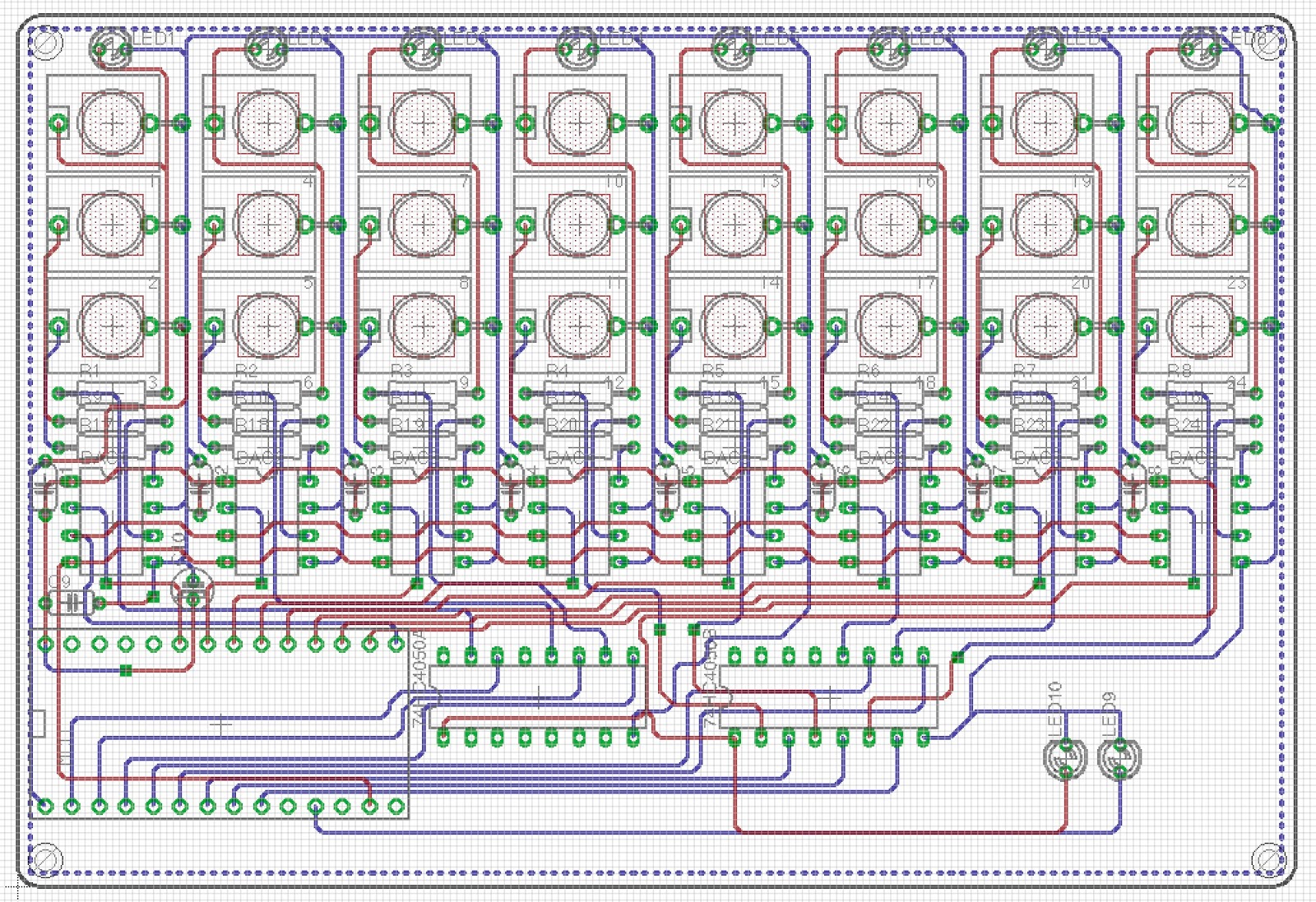Viewport: 1316px width, 902px height.
Task: Click the leftmost pin header pad on the bottom row
Action: tap(47, 804)
